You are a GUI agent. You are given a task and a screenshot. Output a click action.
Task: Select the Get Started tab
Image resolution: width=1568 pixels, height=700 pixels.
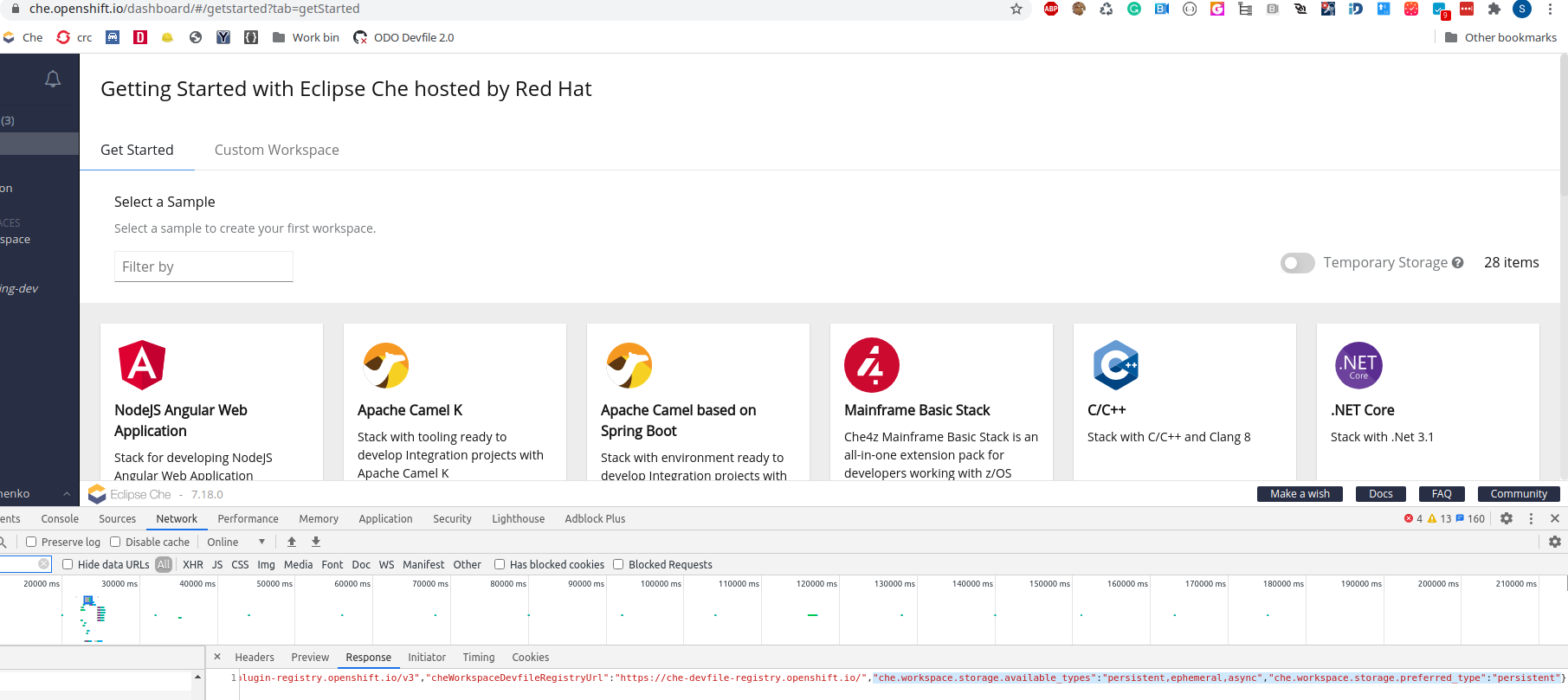tap(137, 150)
